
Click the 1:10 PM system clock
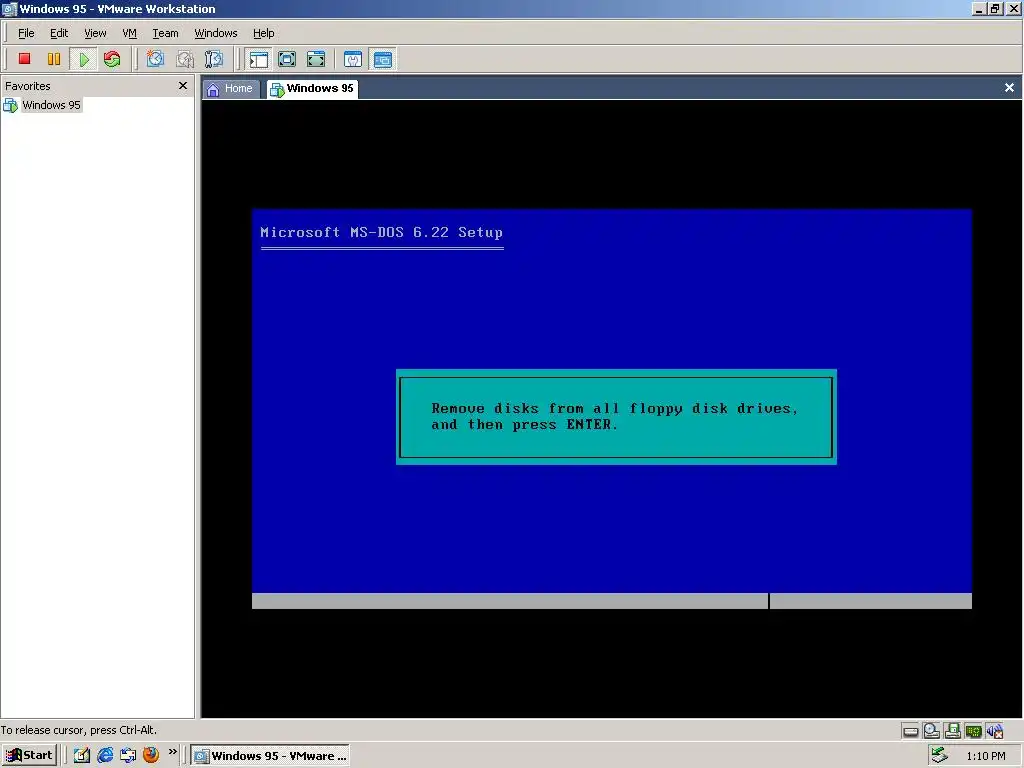click(985, 756)
